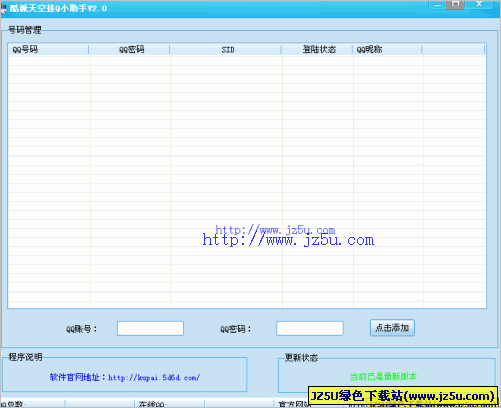Click the 更新状态 group label
Image resolution: width=501 pixels, height=408 pixels.
tap(301, 358)
